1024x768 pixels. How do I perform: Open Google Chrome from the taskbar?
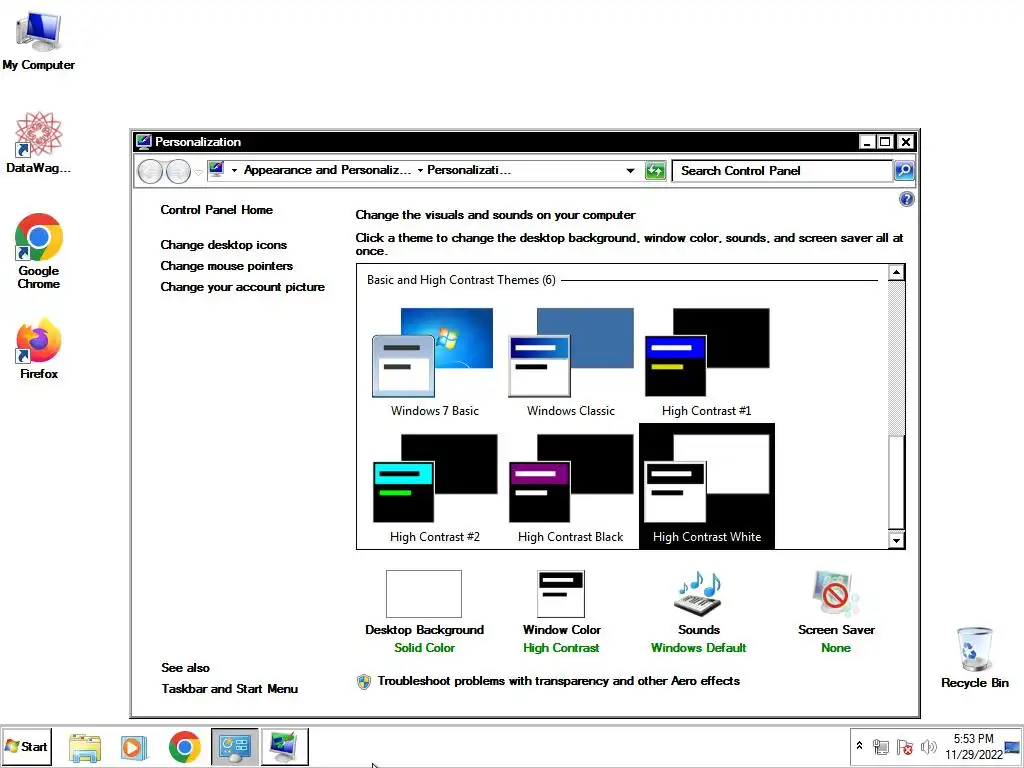184,747
